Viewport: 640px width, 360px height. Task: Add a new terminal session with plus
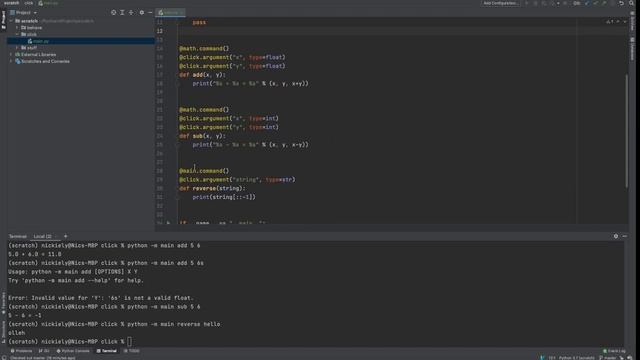(x=65, y=236)
